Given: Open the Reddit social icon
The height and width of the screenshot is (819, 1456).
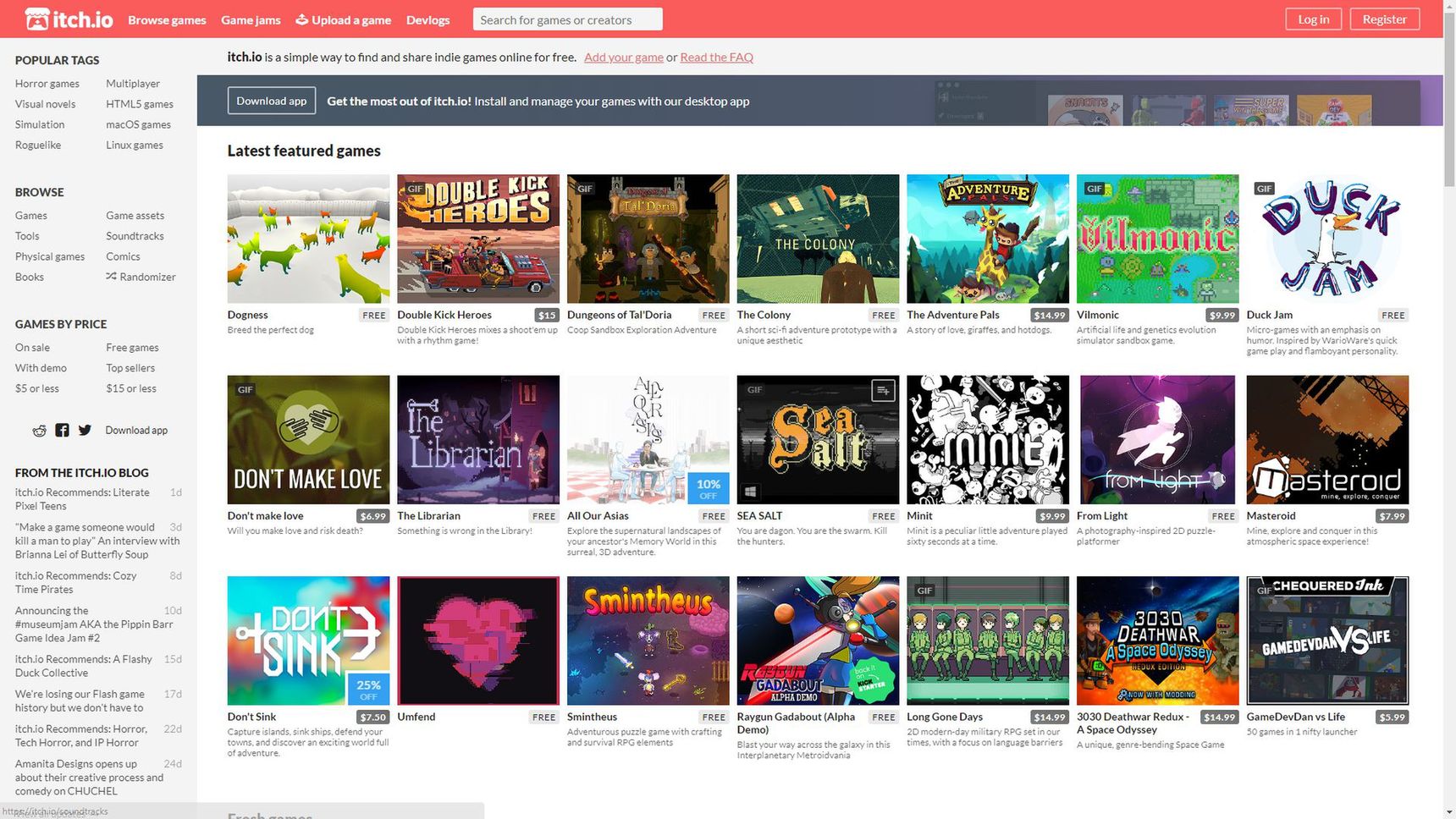Looking at the screenshot, I should coord(39,431).
